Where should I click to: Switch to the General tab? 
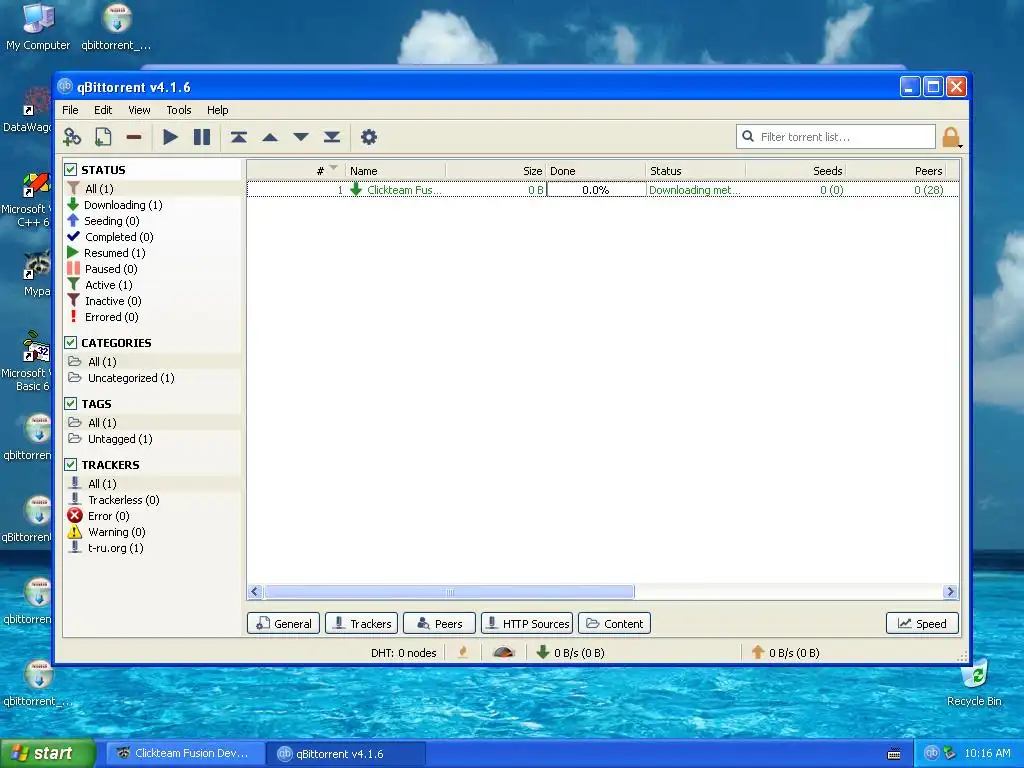pos(283,623)
